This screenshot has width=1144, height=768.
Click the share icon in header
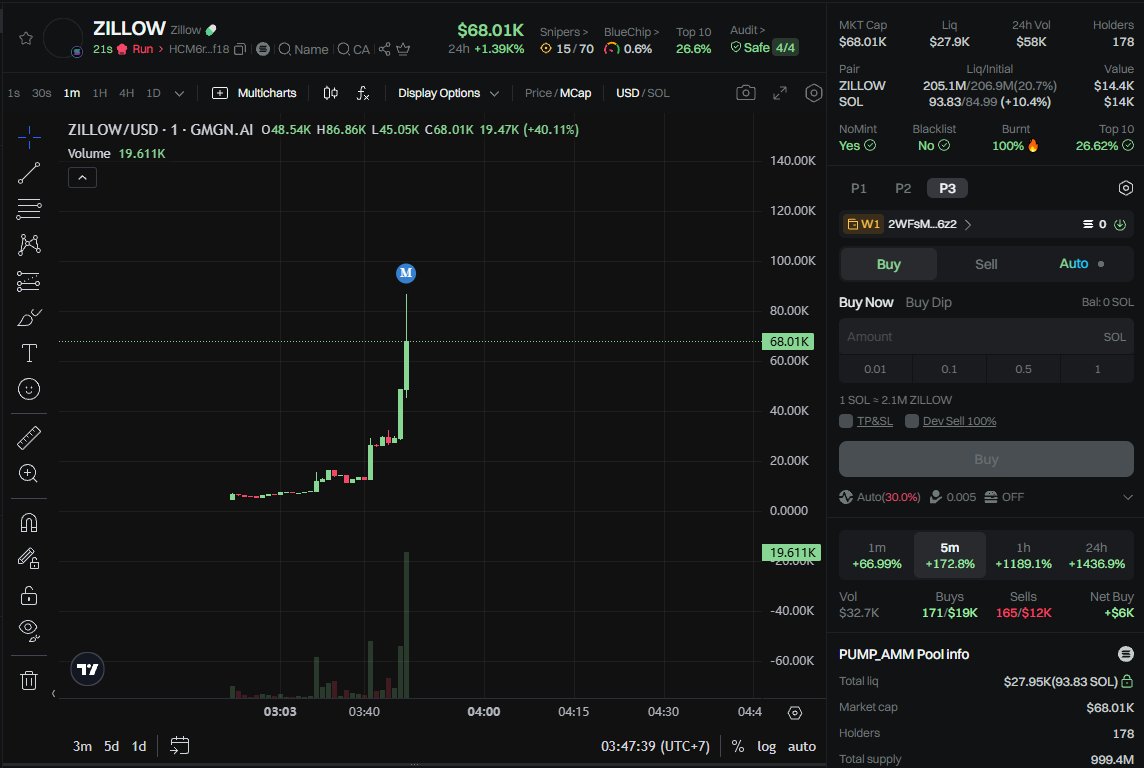tap(384, 49)
